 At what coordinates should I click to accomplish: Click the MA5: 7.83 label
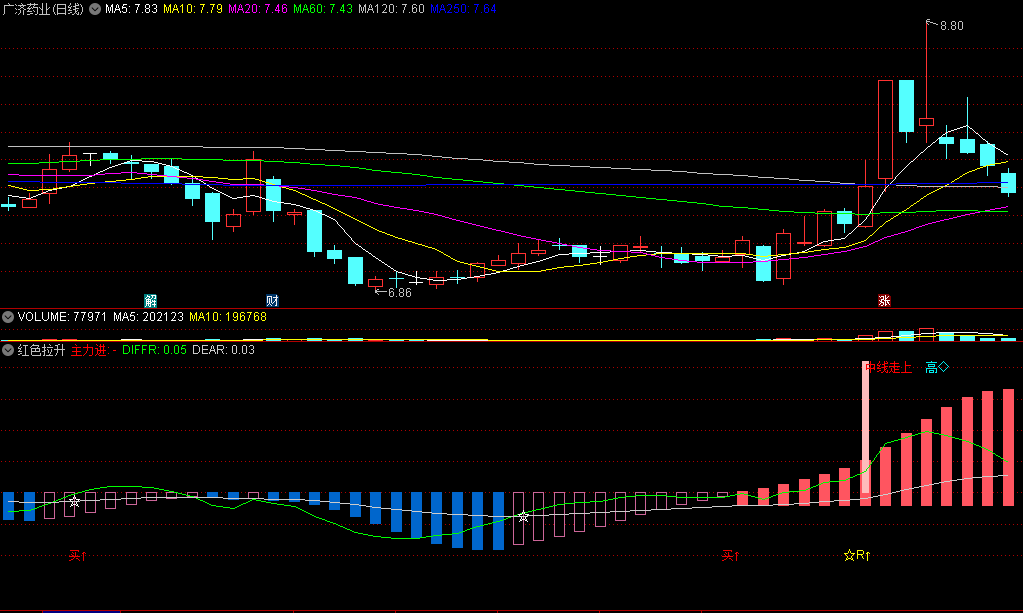[131, 9]
